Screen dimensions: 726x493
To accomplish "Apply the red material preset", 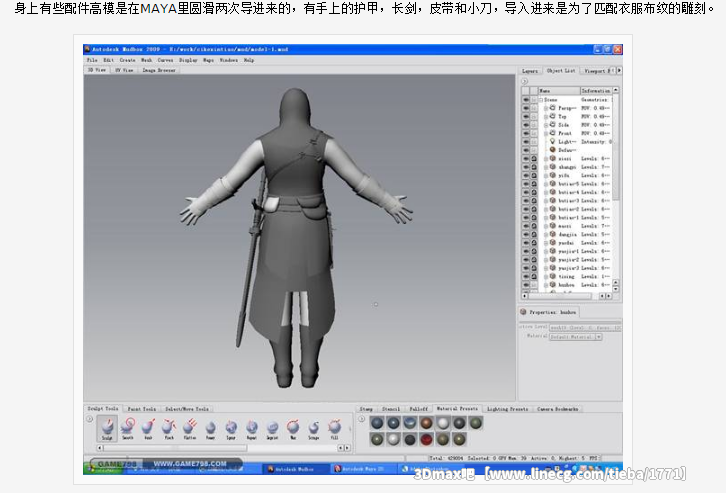I will (426, 439).
